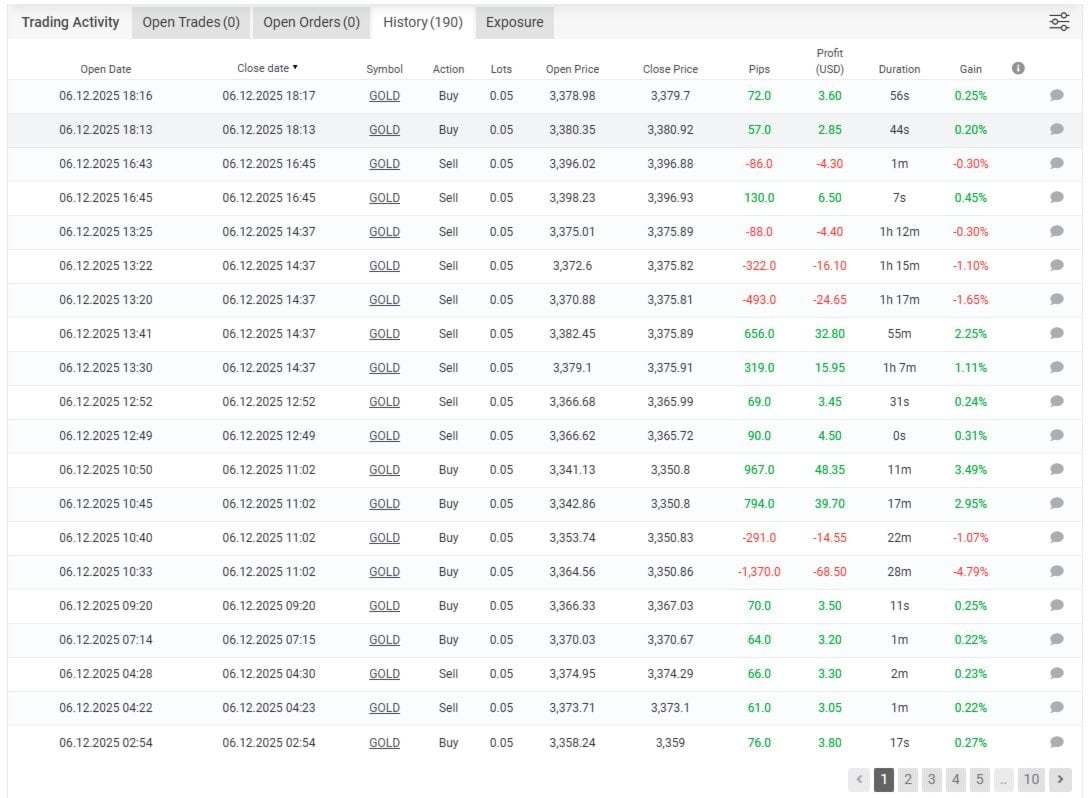The image size is (1089, 798).
Task: Sort table by Close Price header
Action: 670,69
